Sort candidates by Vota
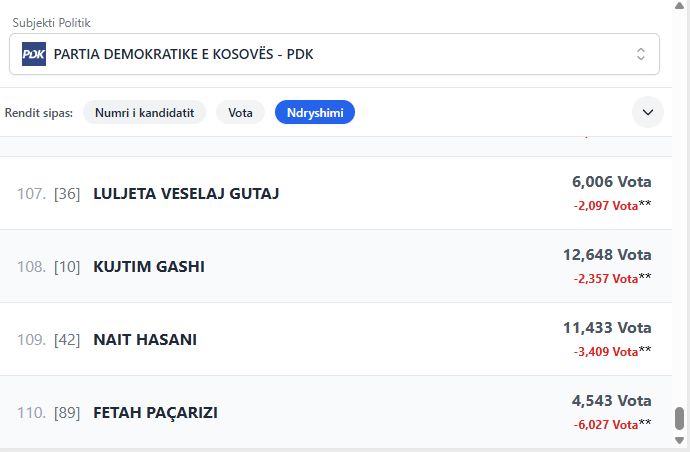This screenshot has width=690, height=452. (240, 113)
